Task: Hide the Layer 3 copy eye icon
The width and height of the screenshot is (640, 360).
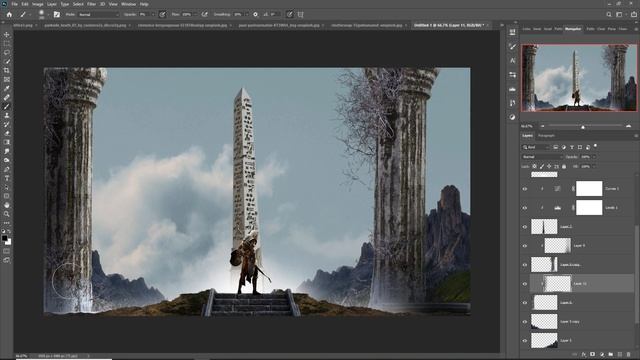Action: point(525,322)
